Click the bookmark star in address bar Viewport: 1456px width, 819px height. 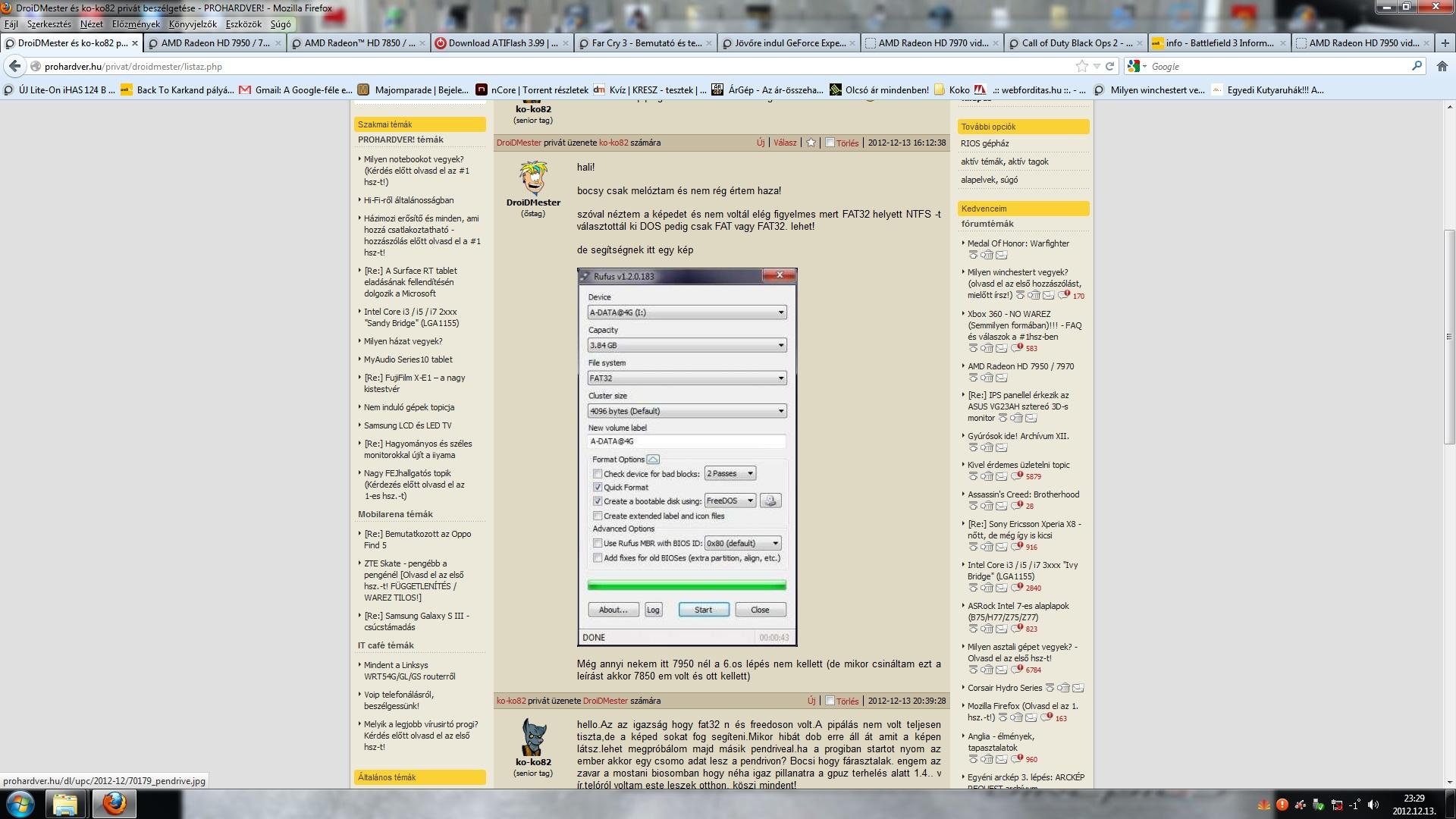(1082, 67)
